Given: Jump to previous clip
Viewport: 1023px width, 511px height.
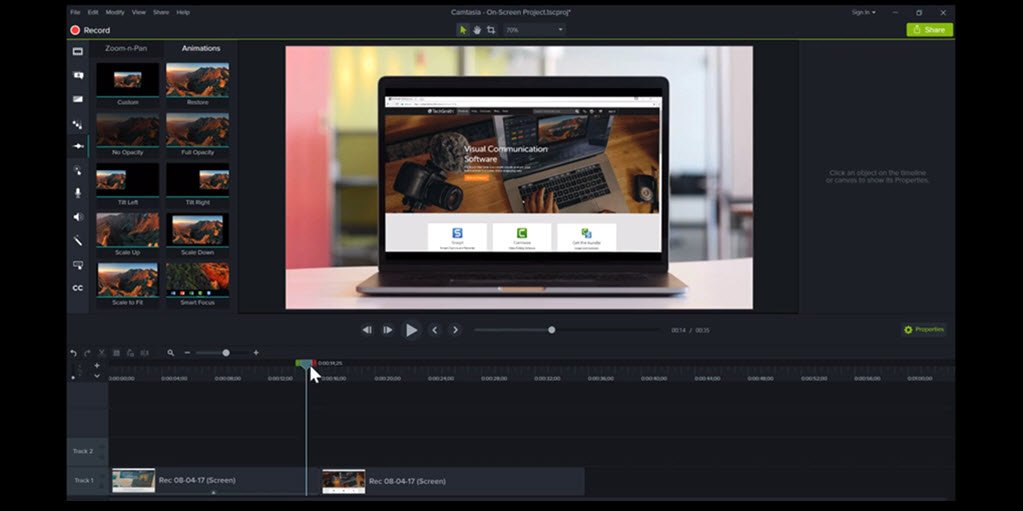Looking at the screenshot, I should [435, 330].
